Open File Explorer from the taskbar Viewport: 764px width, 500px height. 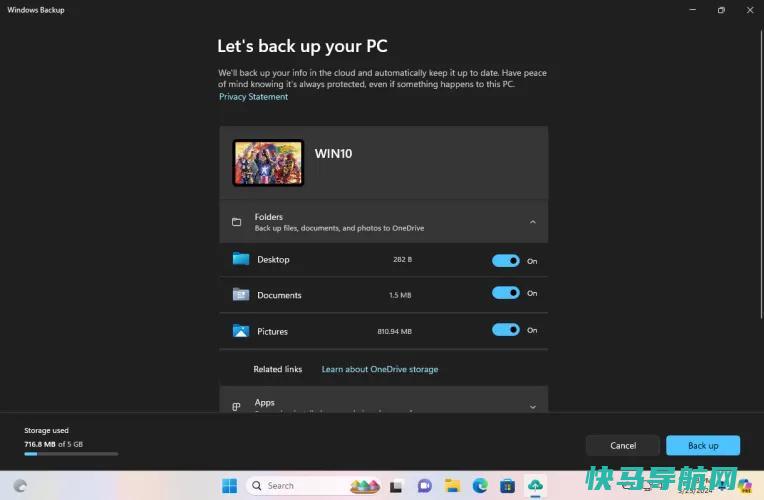452,486
